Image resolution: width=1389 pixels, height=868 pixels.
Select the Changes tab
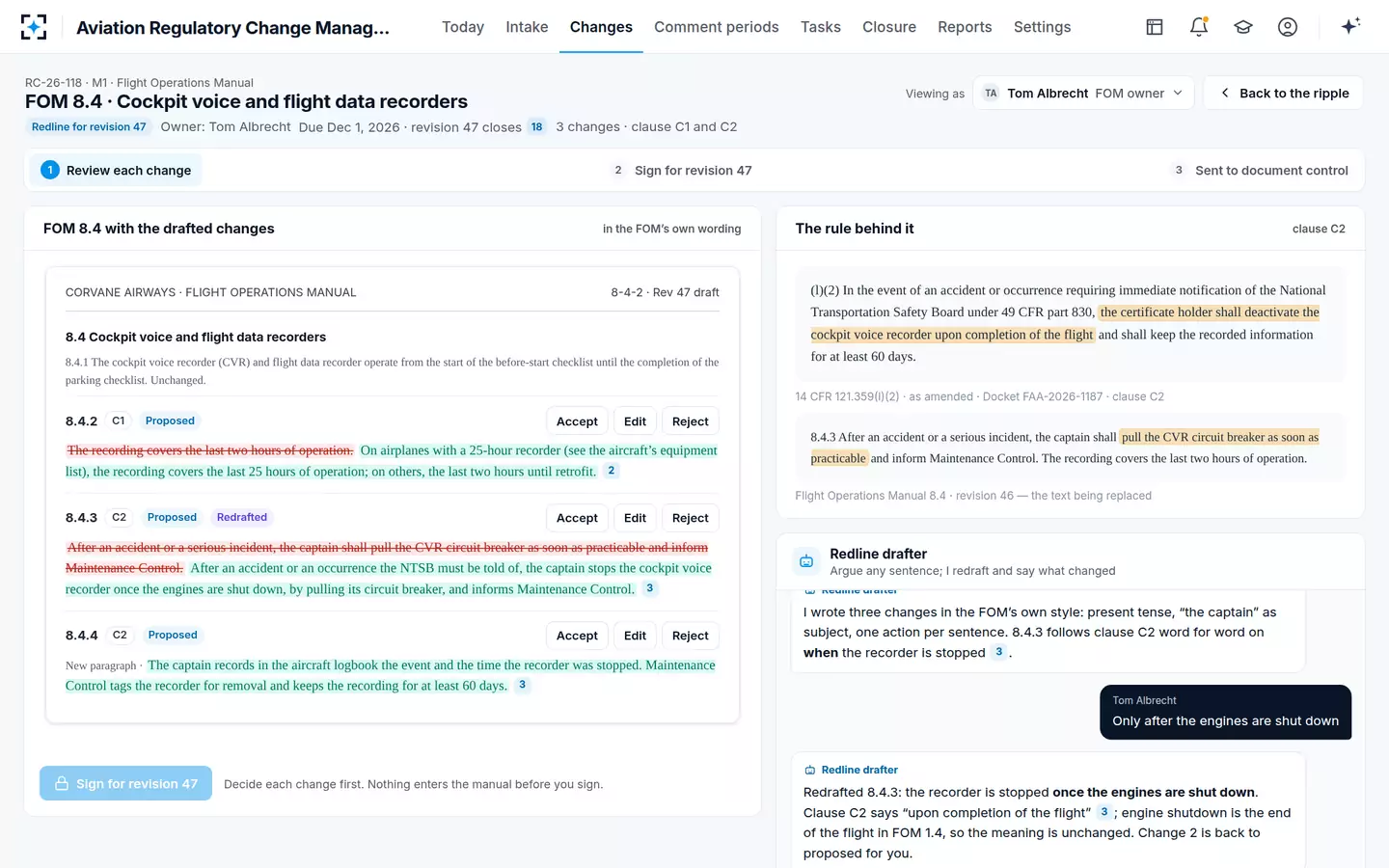click(601, 27)
